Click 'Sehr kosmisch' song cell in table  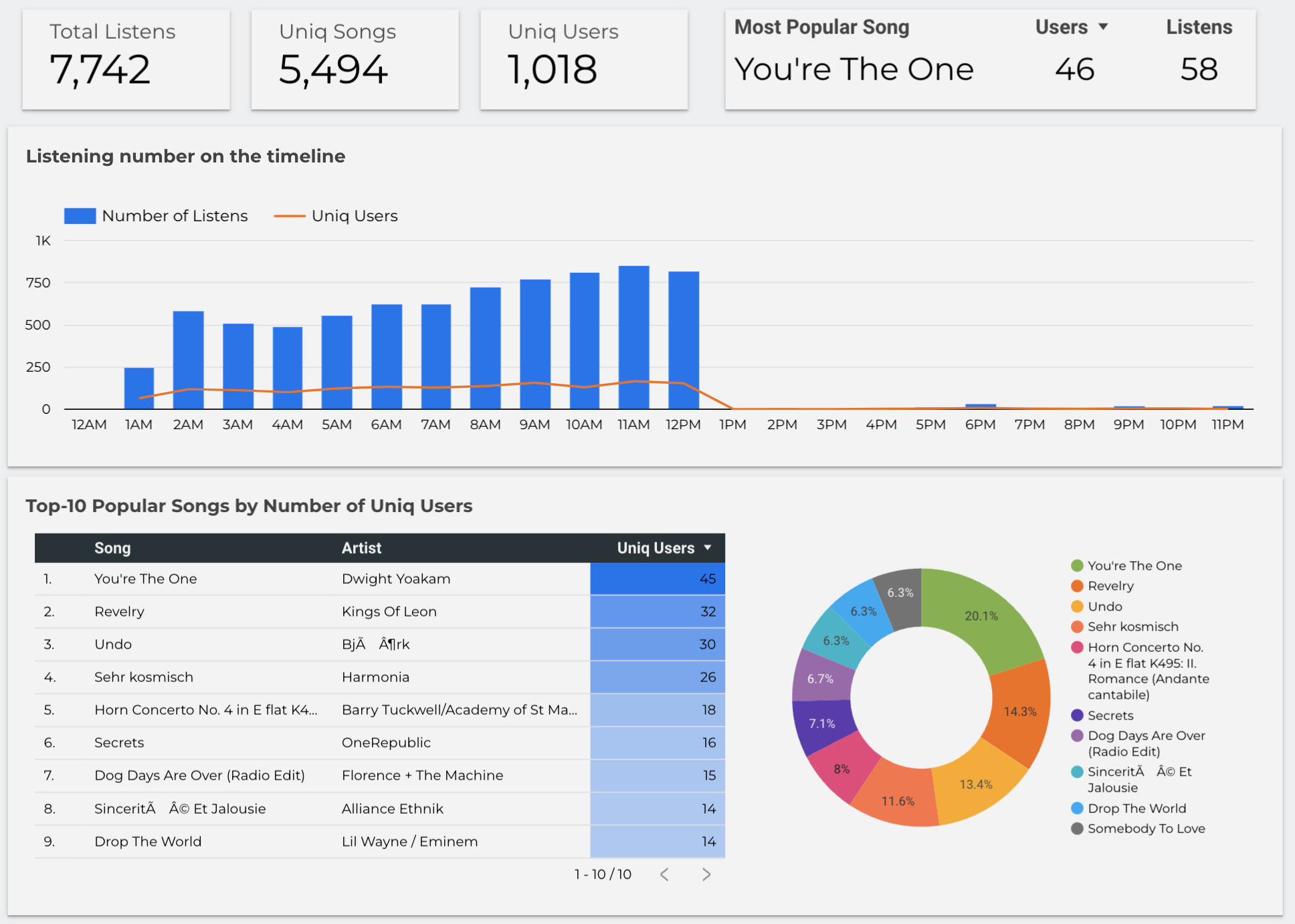(144, 677)
